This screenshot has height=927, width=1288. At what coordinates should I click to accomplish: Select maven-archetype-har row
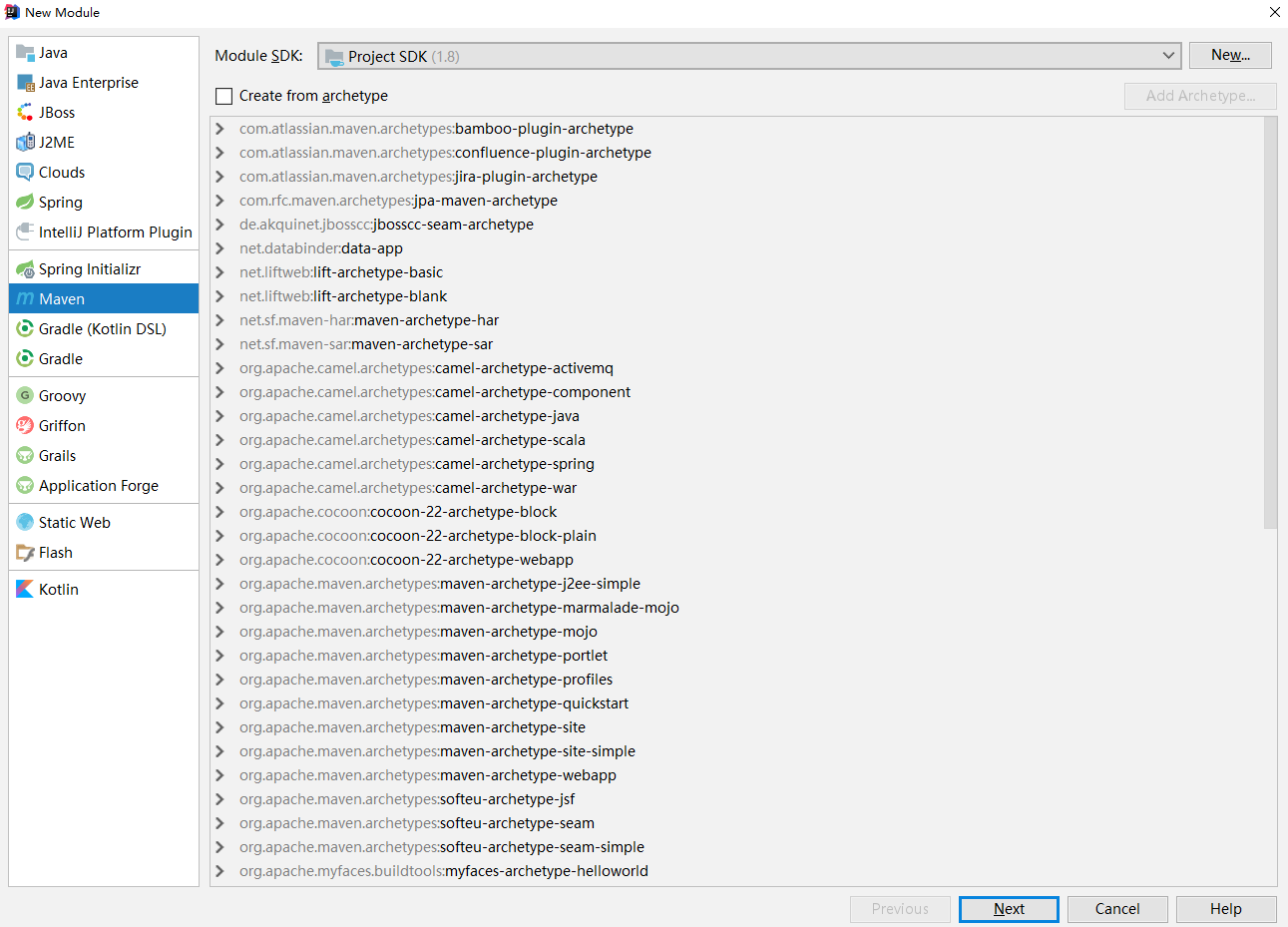736,320
